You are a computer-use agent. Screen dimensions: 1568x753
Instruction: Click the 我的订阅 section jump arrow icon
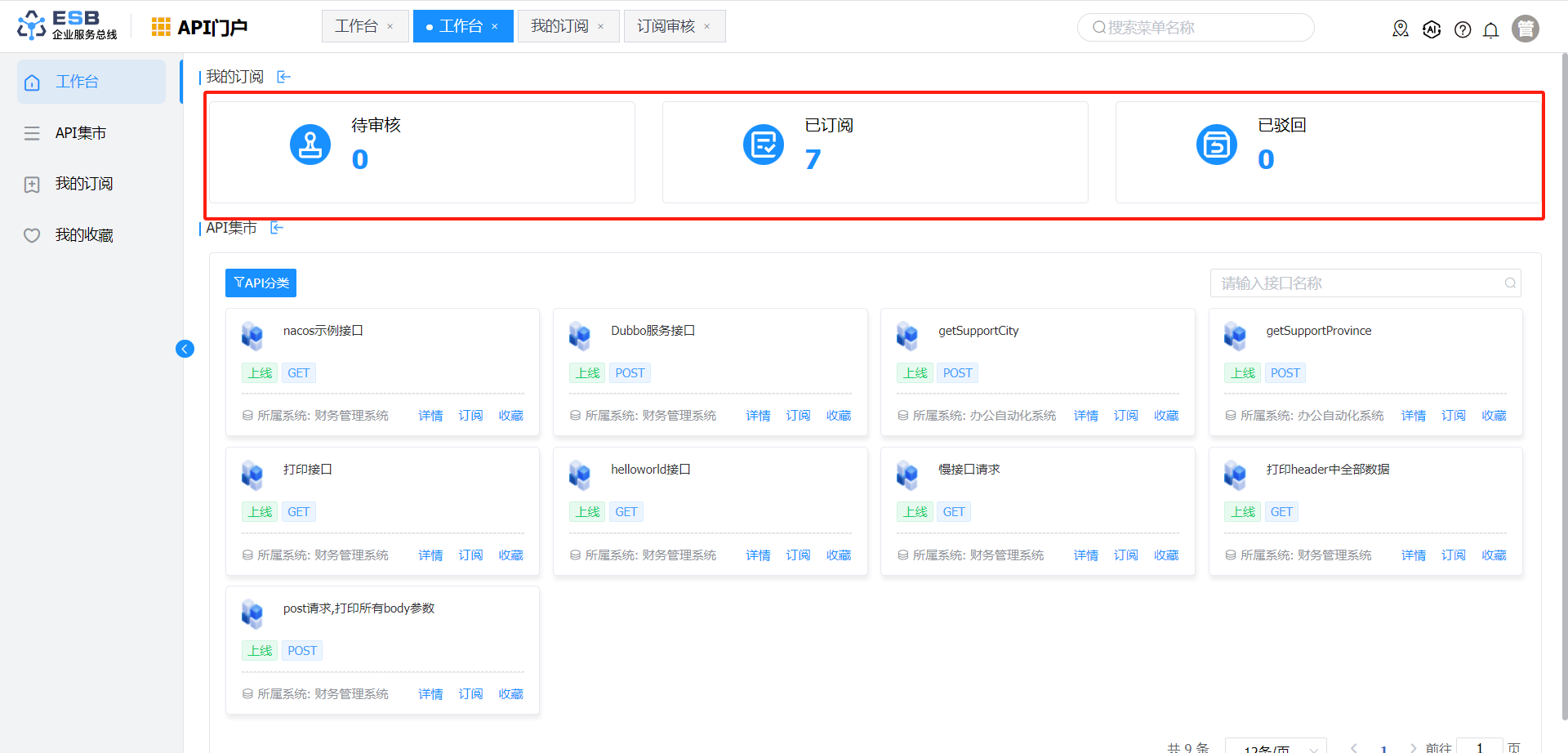click(x=283, y=77)
